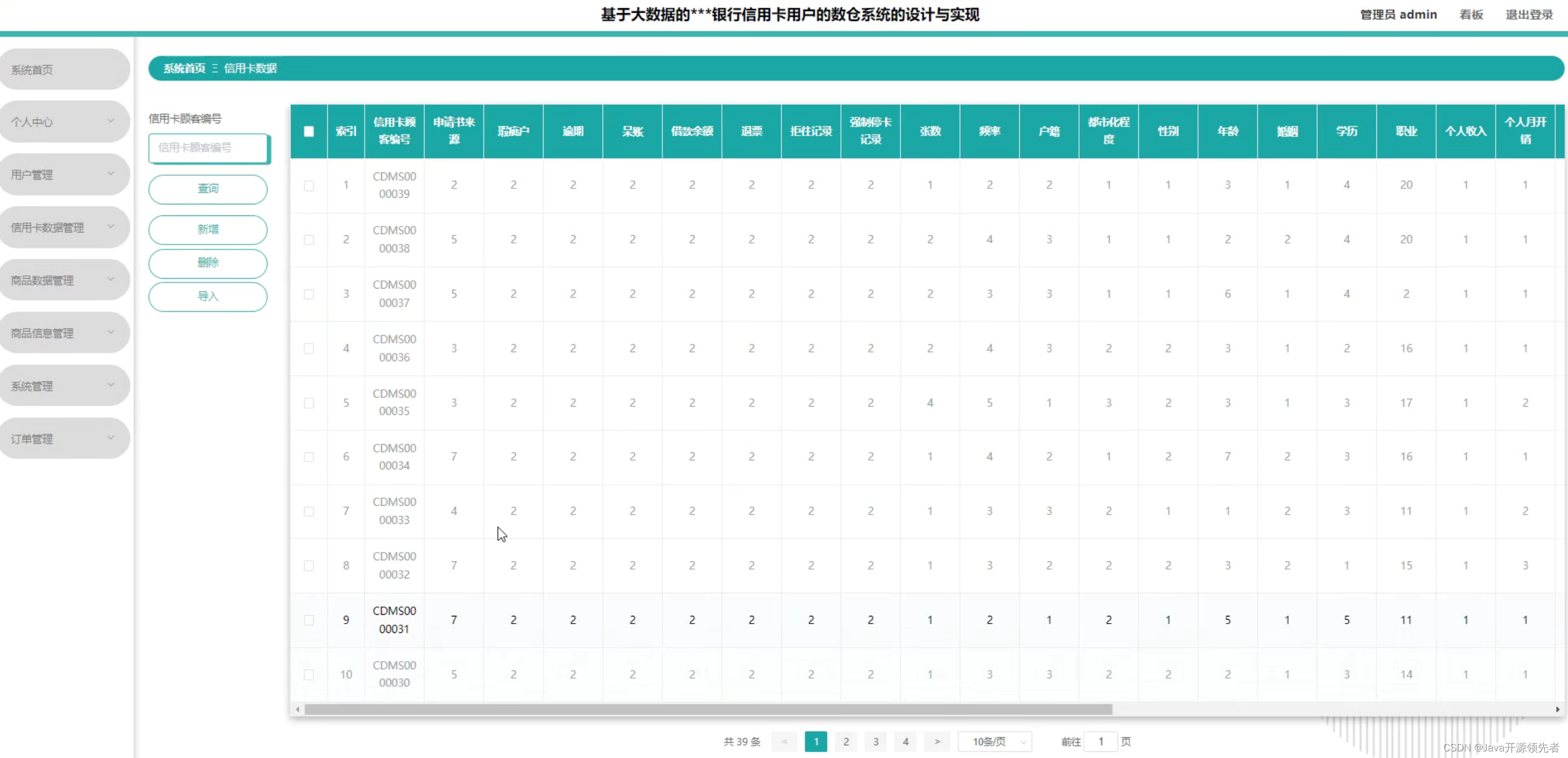Click 管理员 admin in the header
This screenshot has height=758, width=1568.
(1398, 15)
